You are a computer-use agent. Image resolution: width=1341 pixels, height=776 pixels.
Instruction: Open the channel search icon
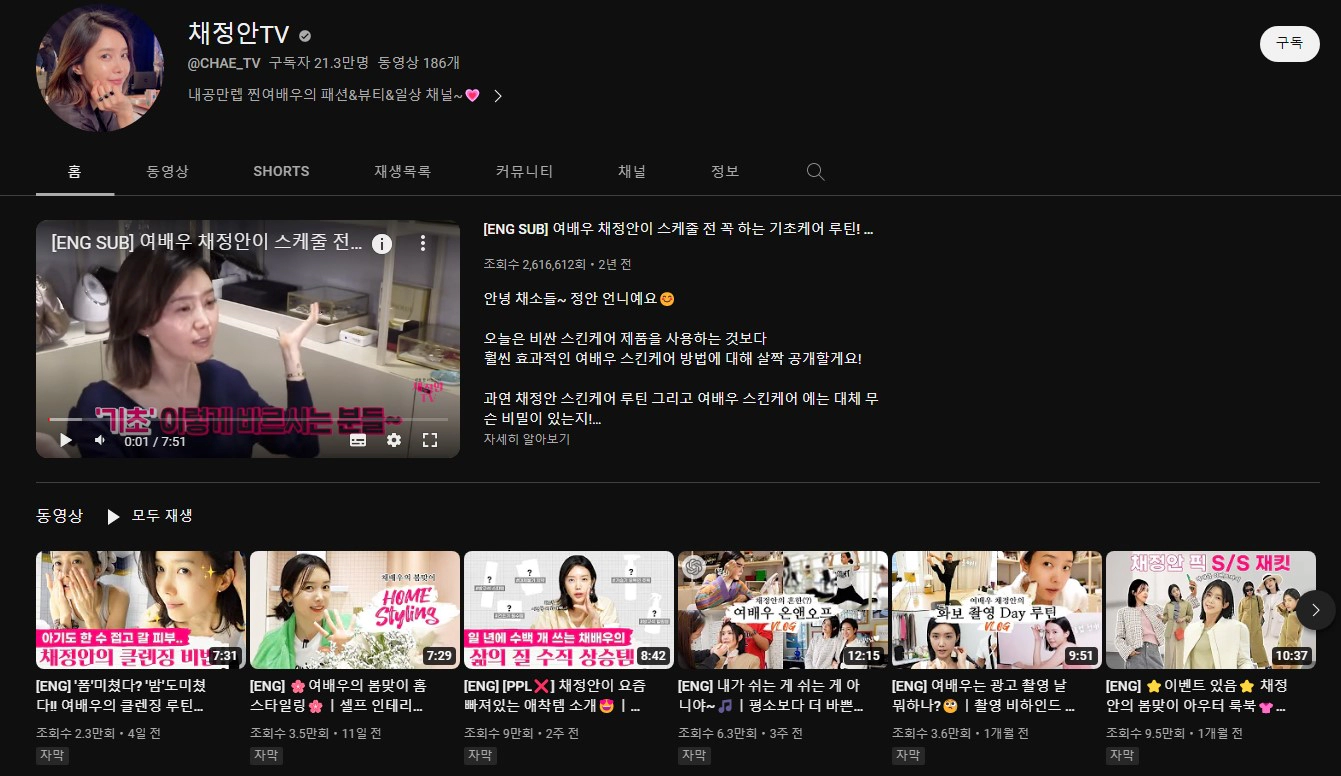(815, 171)
